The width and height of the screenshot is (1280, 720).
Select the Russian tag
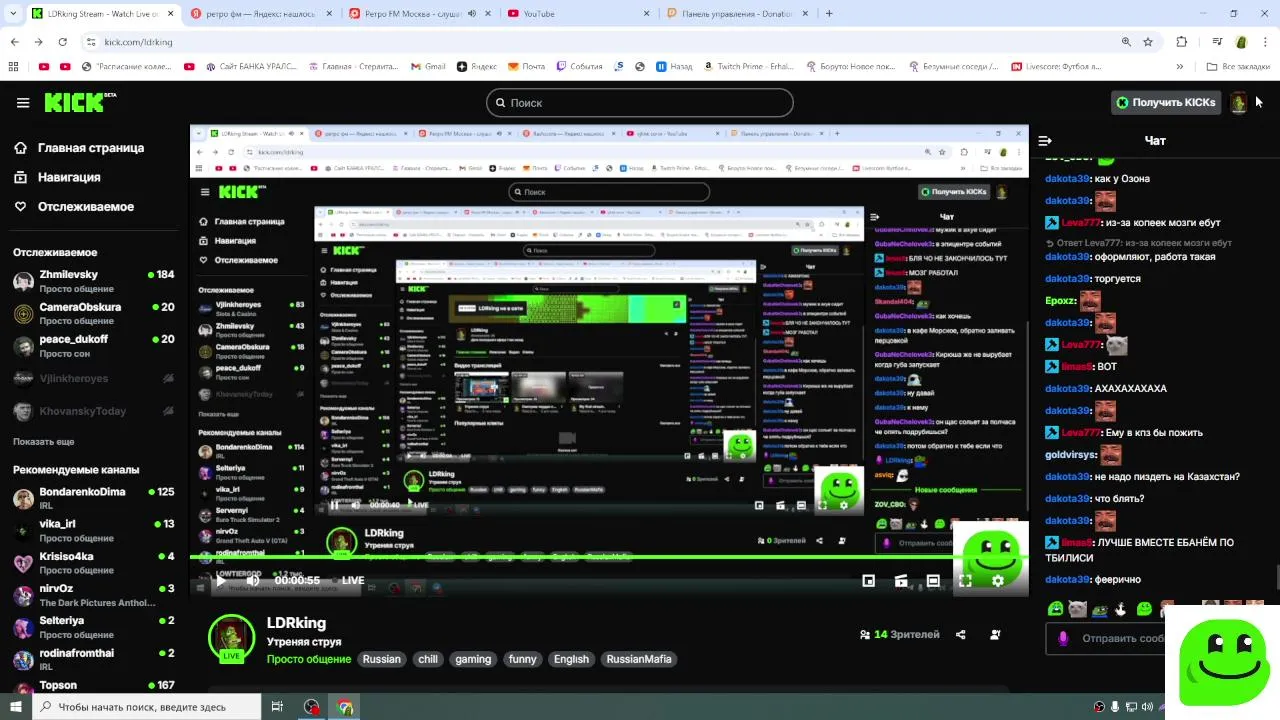[381, 659]
